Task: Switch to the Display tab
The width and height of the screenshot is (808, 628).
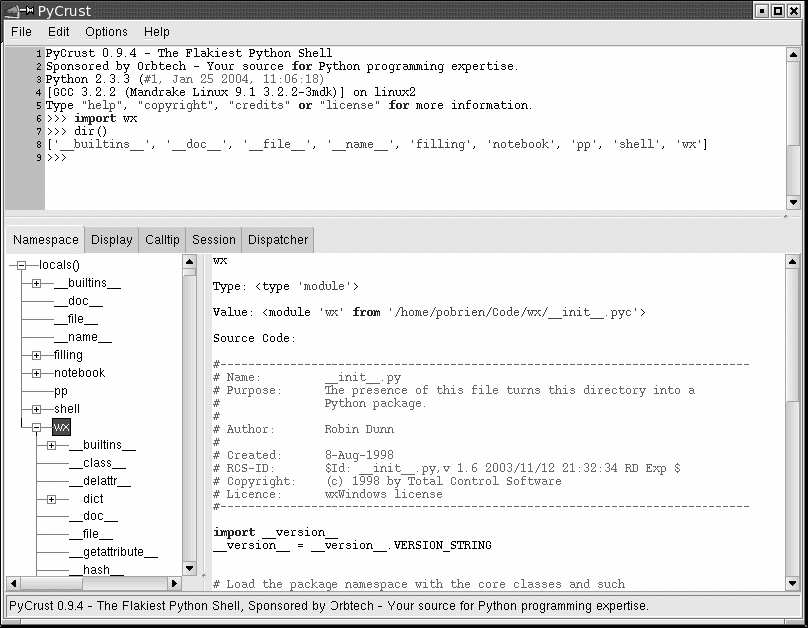Action: coord(112,240)
